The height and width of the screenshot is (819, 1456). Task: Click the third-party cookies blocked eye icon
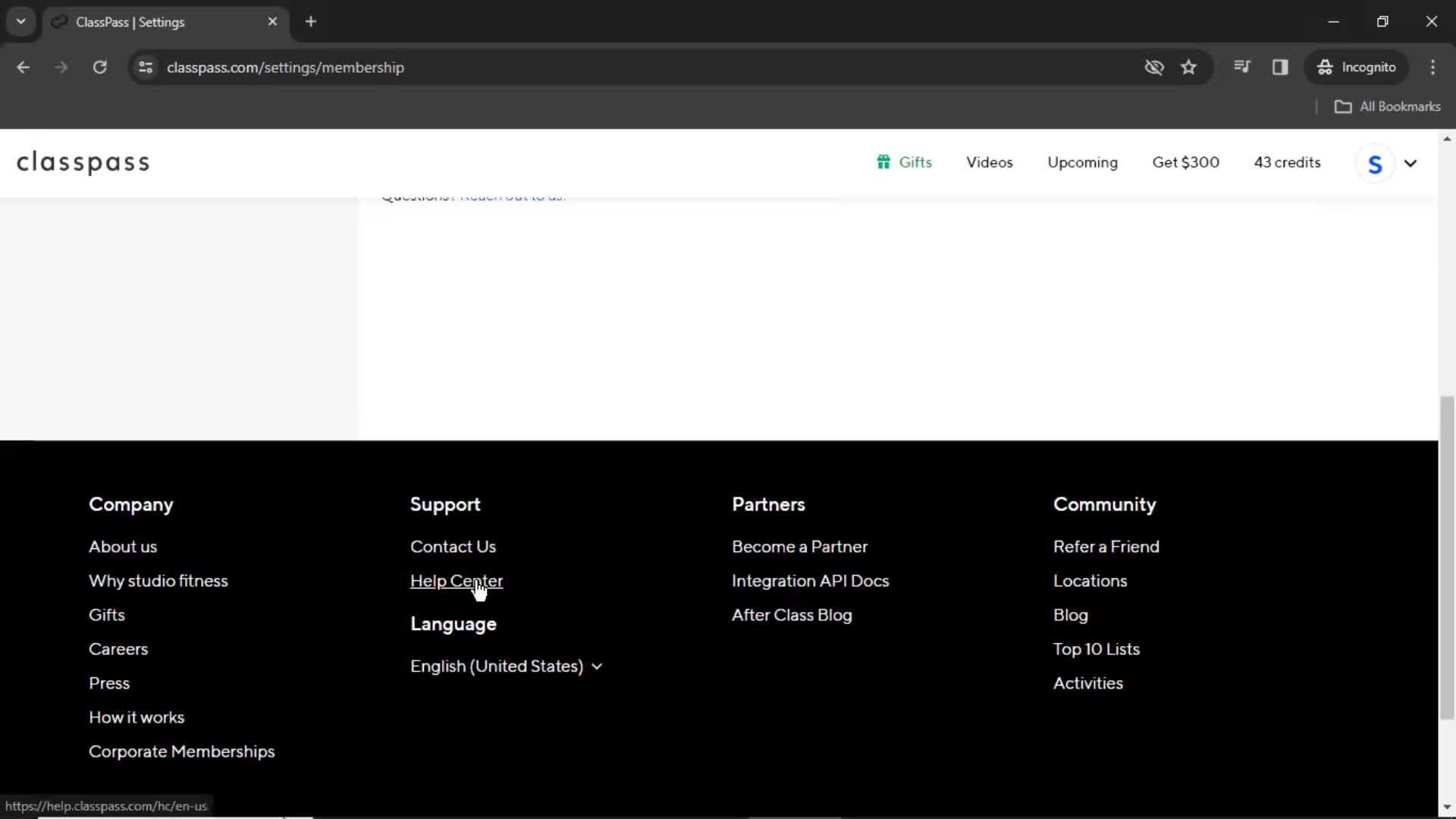(x=1154, y=67)
